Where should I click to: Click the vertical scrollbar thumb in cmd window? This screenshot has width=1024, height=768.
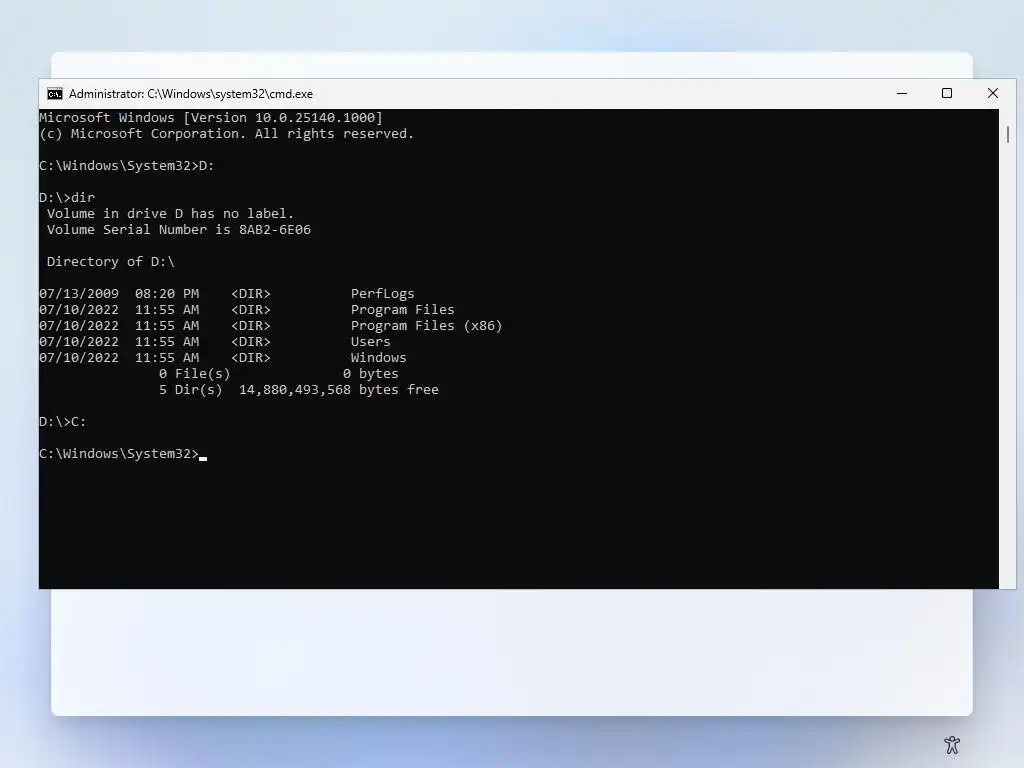[x=1008, y=134]
